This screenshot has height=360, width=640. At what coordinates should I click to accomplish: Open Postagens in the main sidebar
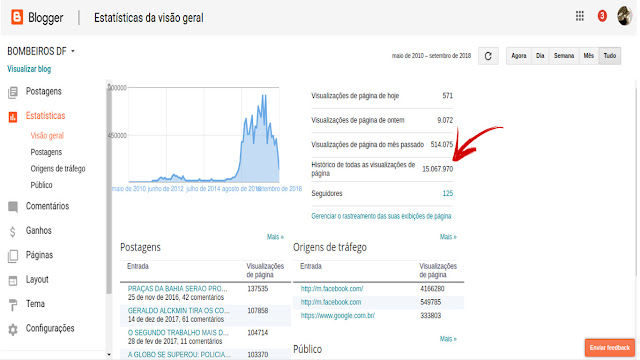pos(44,91)
